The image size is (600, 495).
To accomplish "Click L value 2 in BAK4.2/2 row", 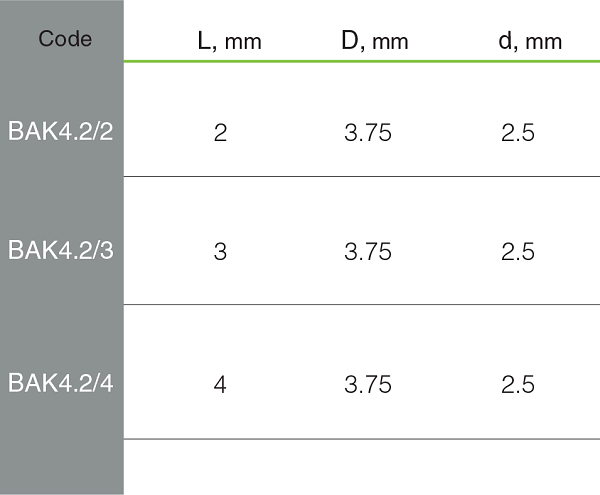I will (220, 133).
